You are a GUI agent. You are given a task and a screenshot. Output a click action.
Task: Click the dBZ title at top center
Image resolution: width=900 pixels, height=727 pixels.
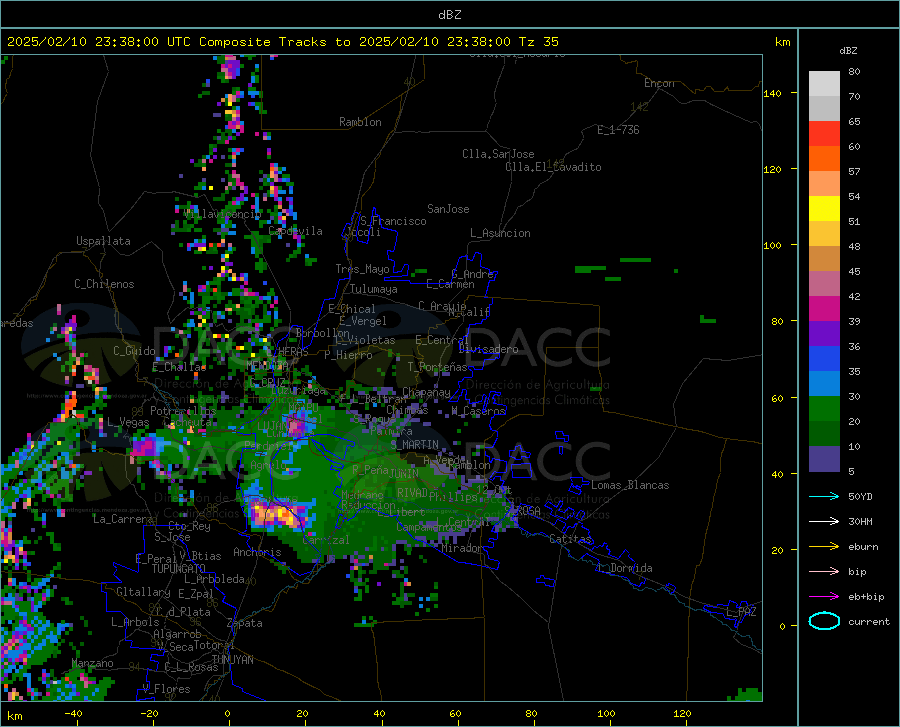click(449, 15)
